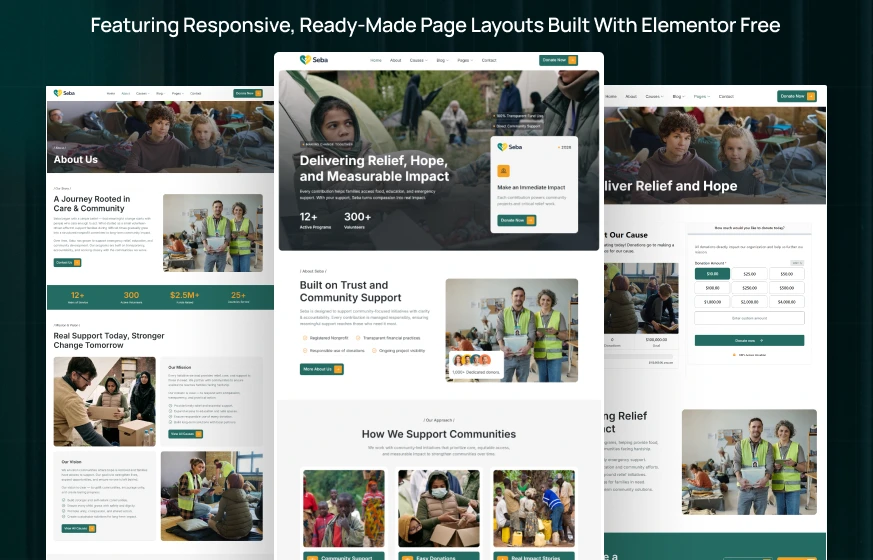Click the donation goal progress bar
Image resolution: width=873 pixels, height=560 pixels.
click(639, 356)
